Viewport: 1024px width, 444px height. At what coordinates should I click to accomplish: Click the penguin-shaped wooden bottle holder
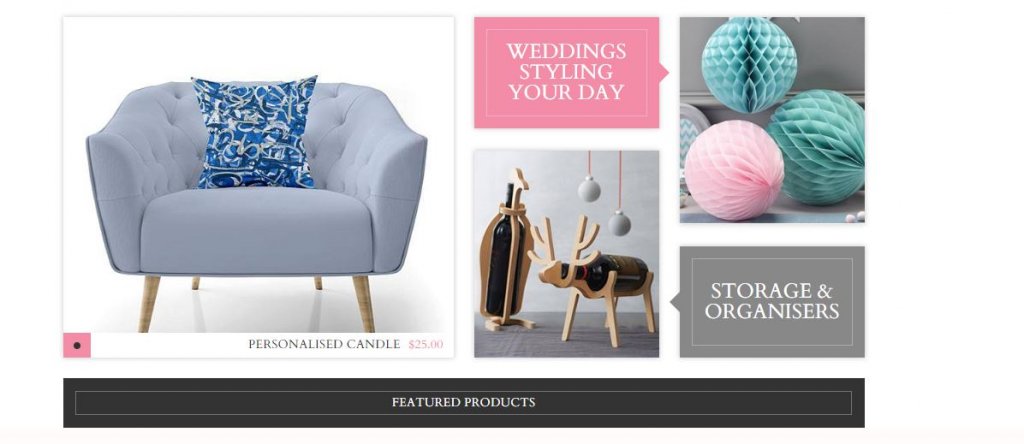[x=505, y=251]
